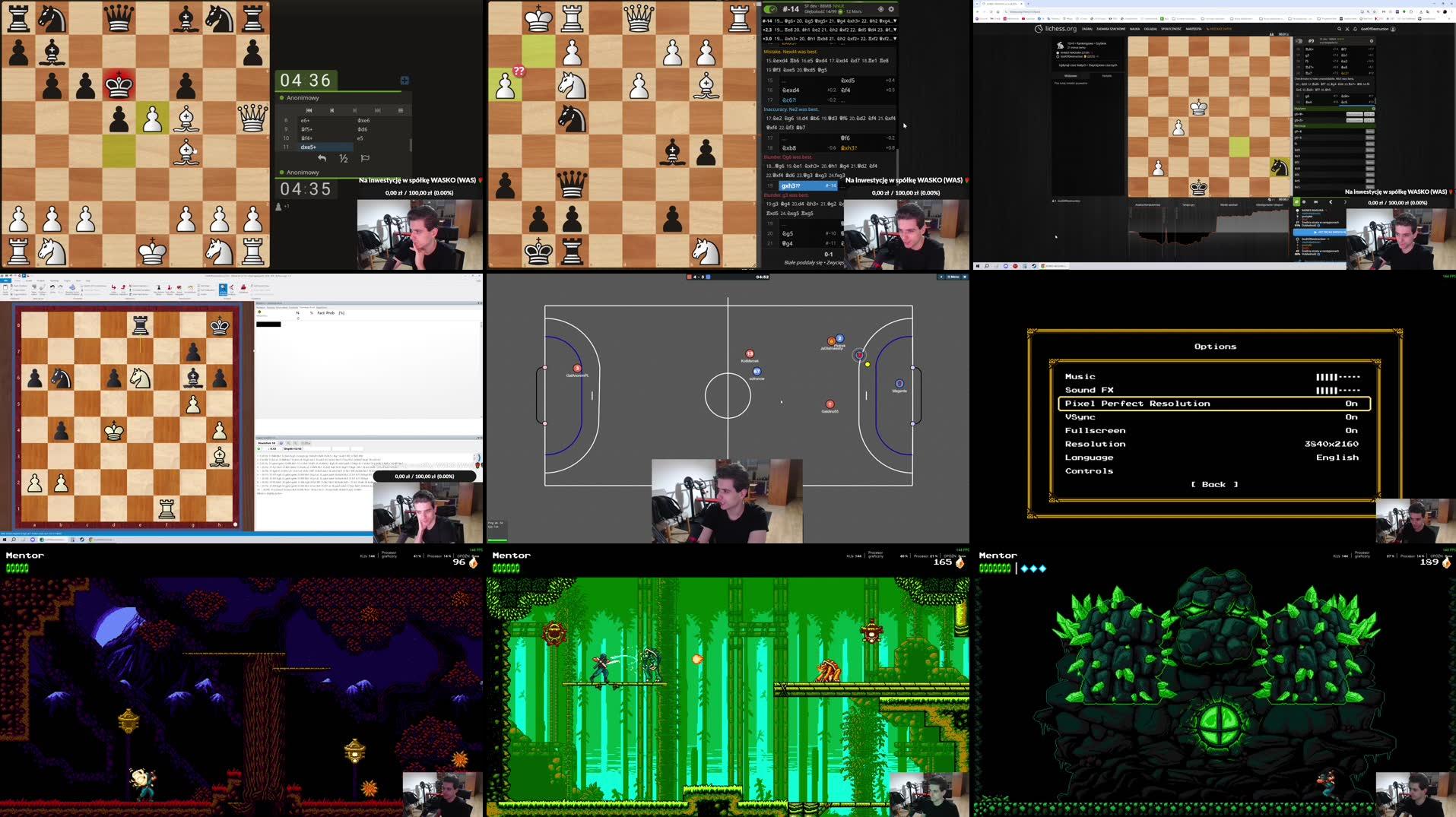Viewport: 1456px width, 817px height.
Task: Adjust the Sound FX volume bar
Action: click(x=1338, y=391)
